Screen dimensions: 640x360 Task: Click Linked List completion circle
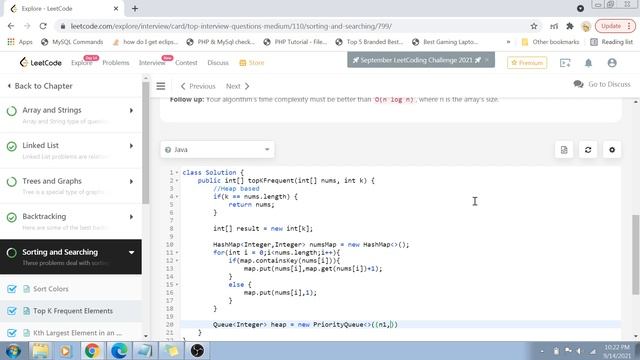click(x=12, y=146)
